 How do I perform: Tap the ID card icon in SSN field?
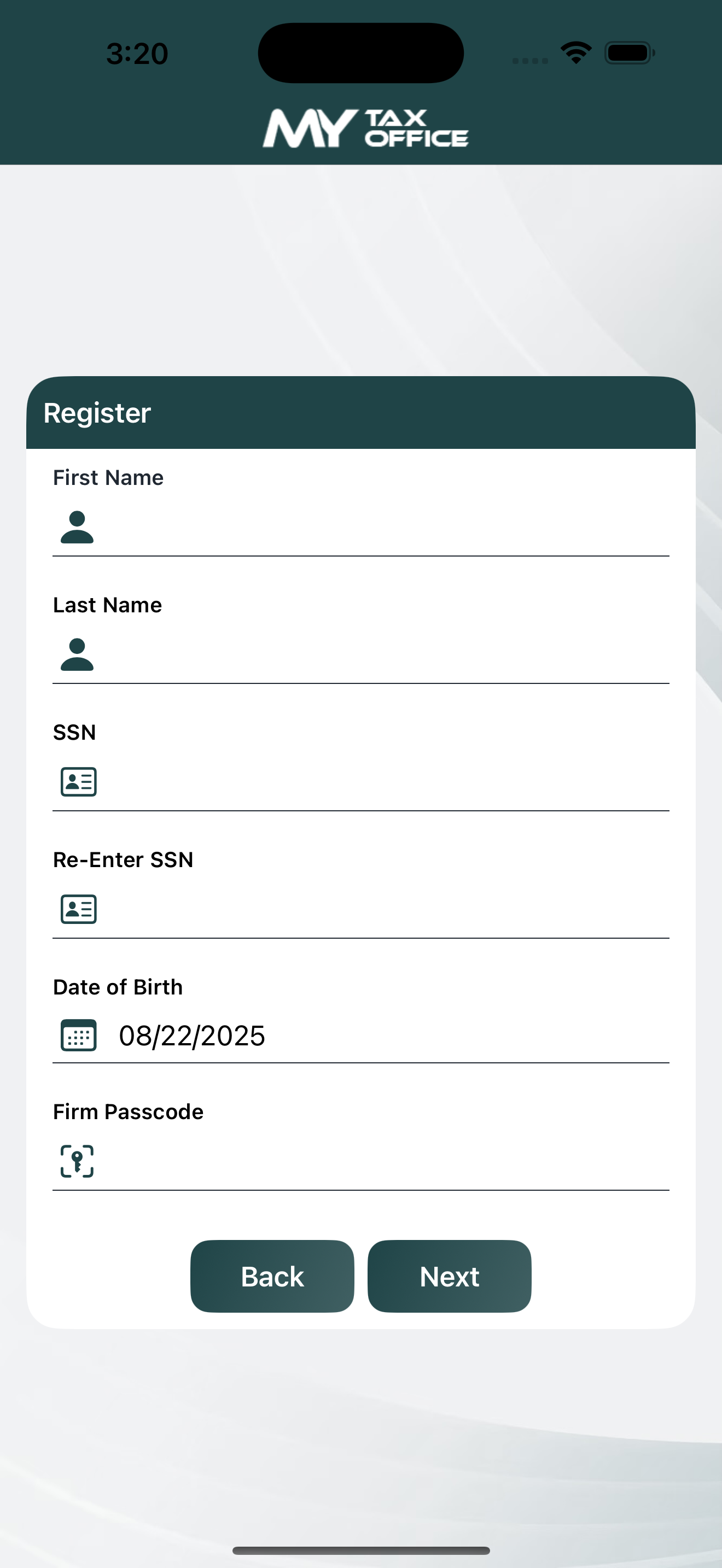click(x=79, y=782)
